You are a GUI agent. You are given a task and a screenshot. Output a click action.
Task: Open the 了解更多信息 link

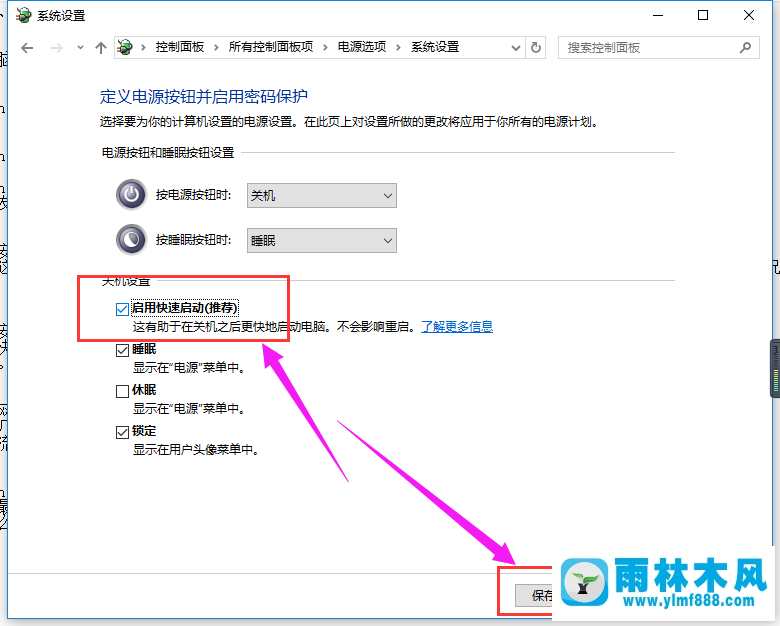[x=457, y=326]
